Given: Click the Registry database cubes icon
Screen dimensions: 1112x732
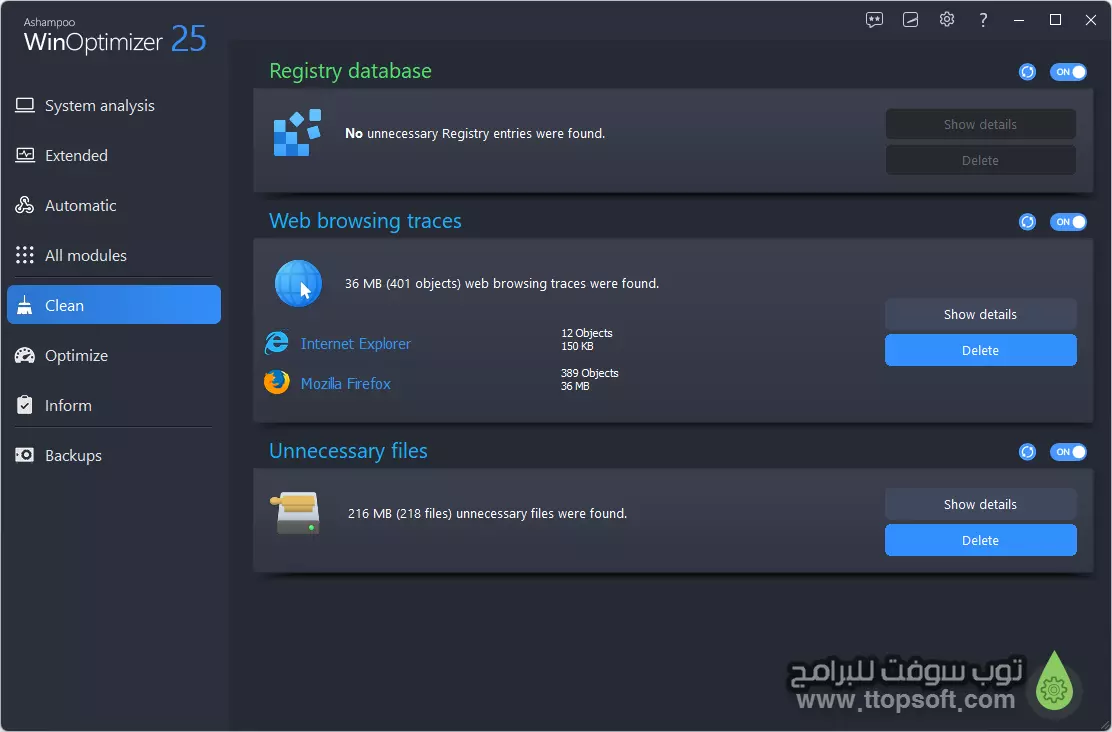Looking at the screenshot, I should pos(297,133).
